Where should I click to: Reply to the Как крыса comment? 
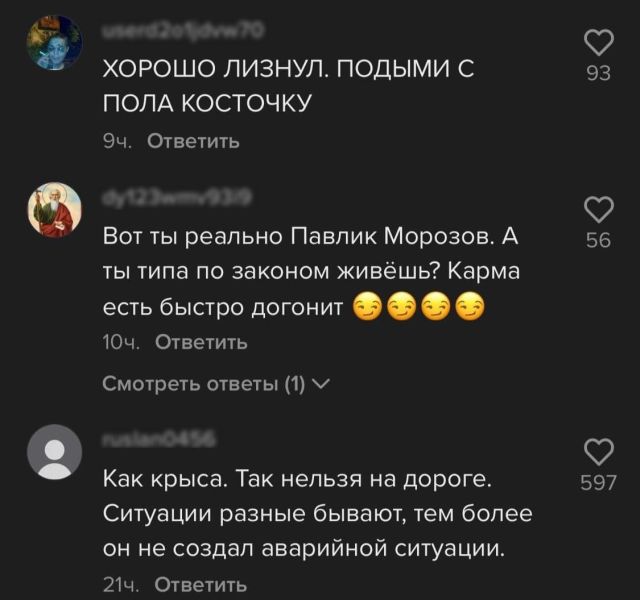(x=201, y=585)
